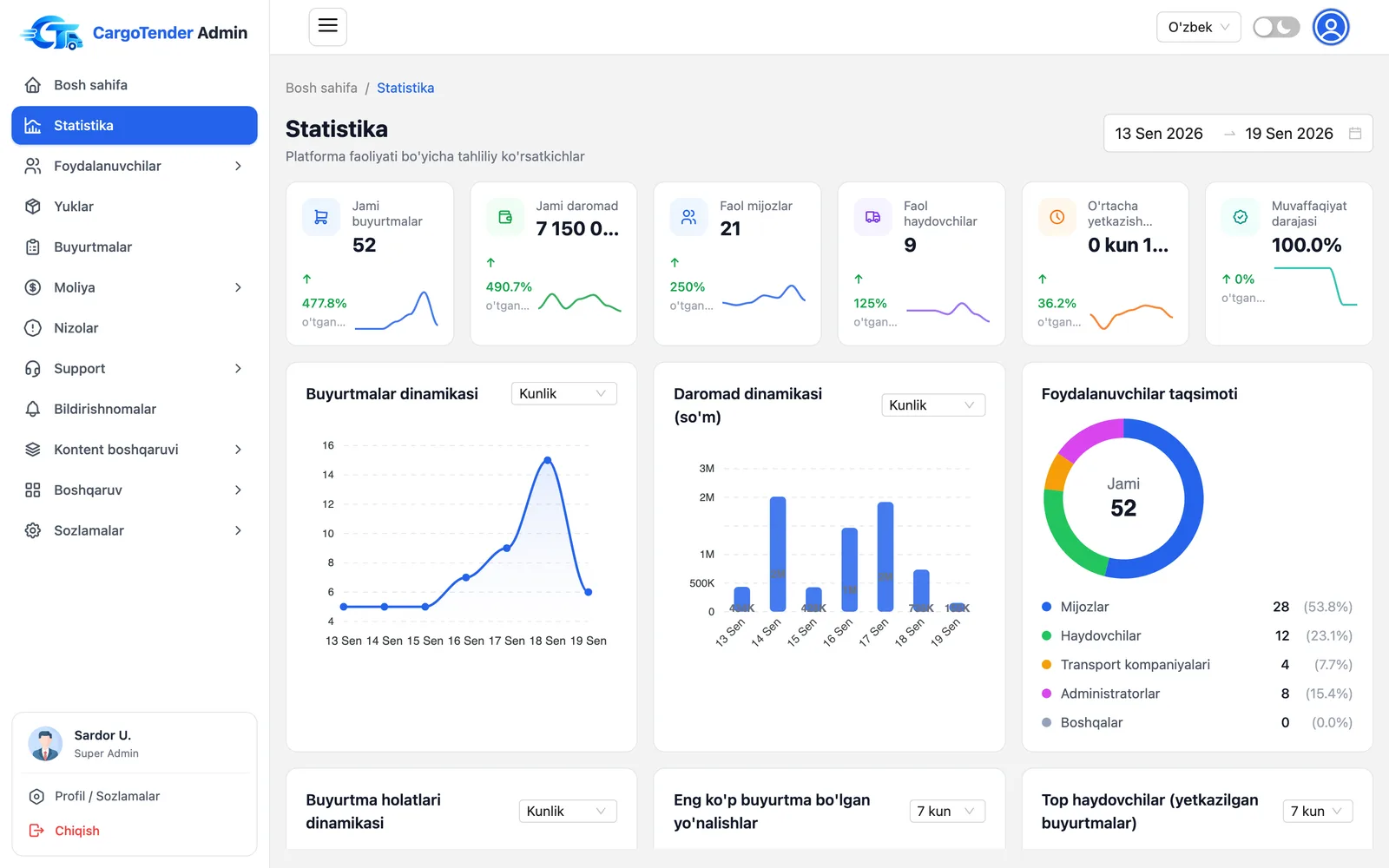Image resolution: width=1389 pixels, height=868 pixels.
Task: Expand the Moliya submenu chevron
Action: pos(238,287)
